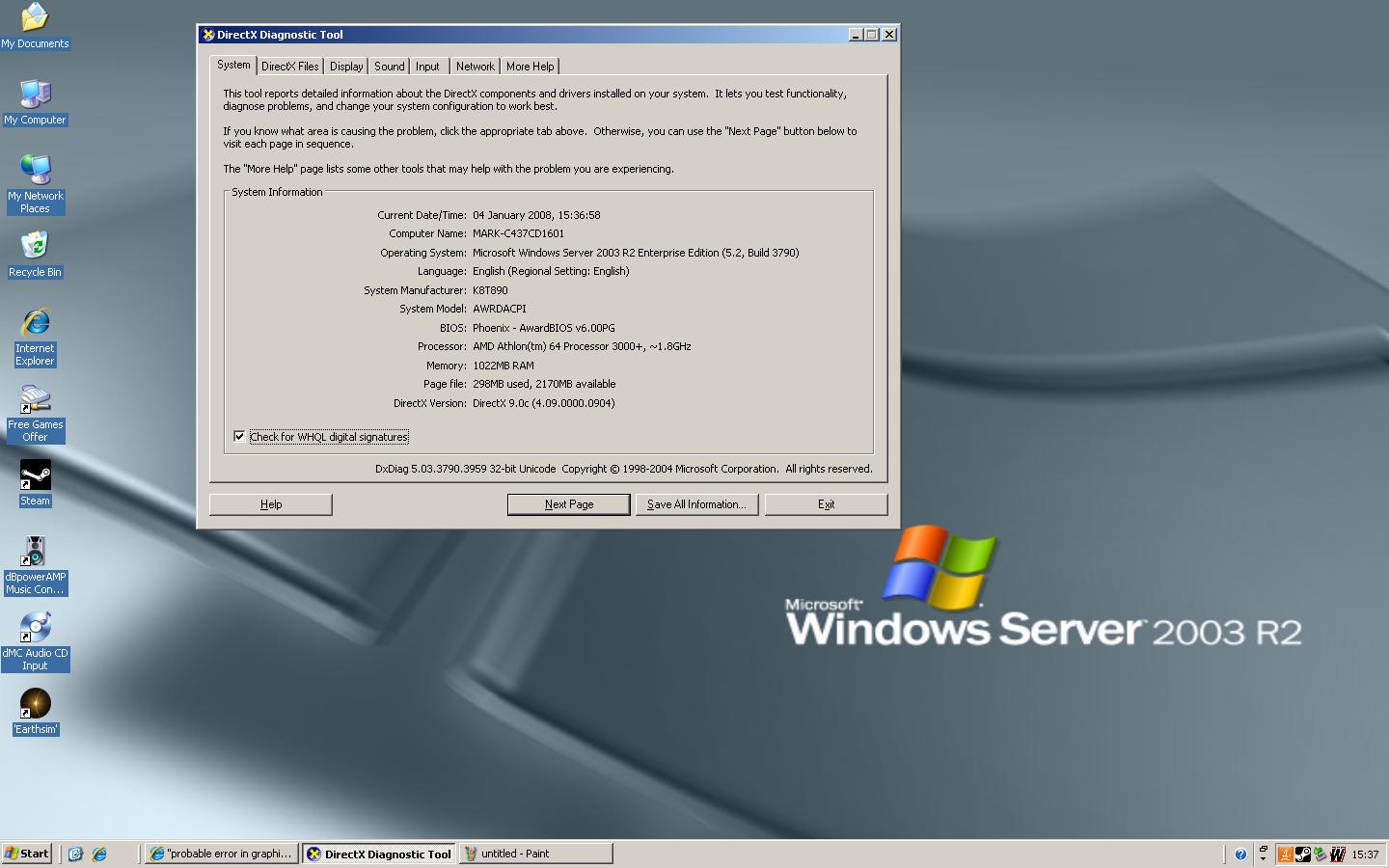This screenshot has width=1389, height=868.
Task: Select the dBpowerAMP Music Converter shortcut
Action: (x=35, y=565)
